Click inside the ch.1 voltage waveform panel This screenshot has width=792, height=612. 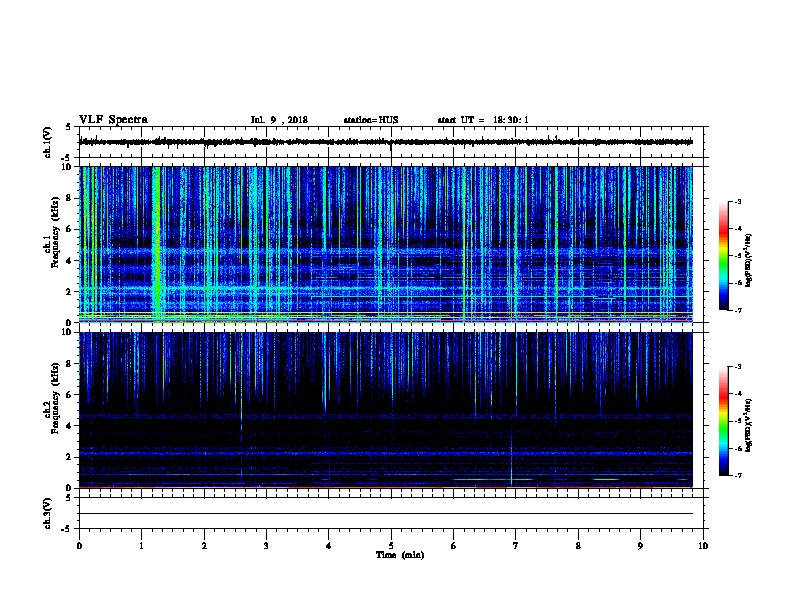pos(391,142)
